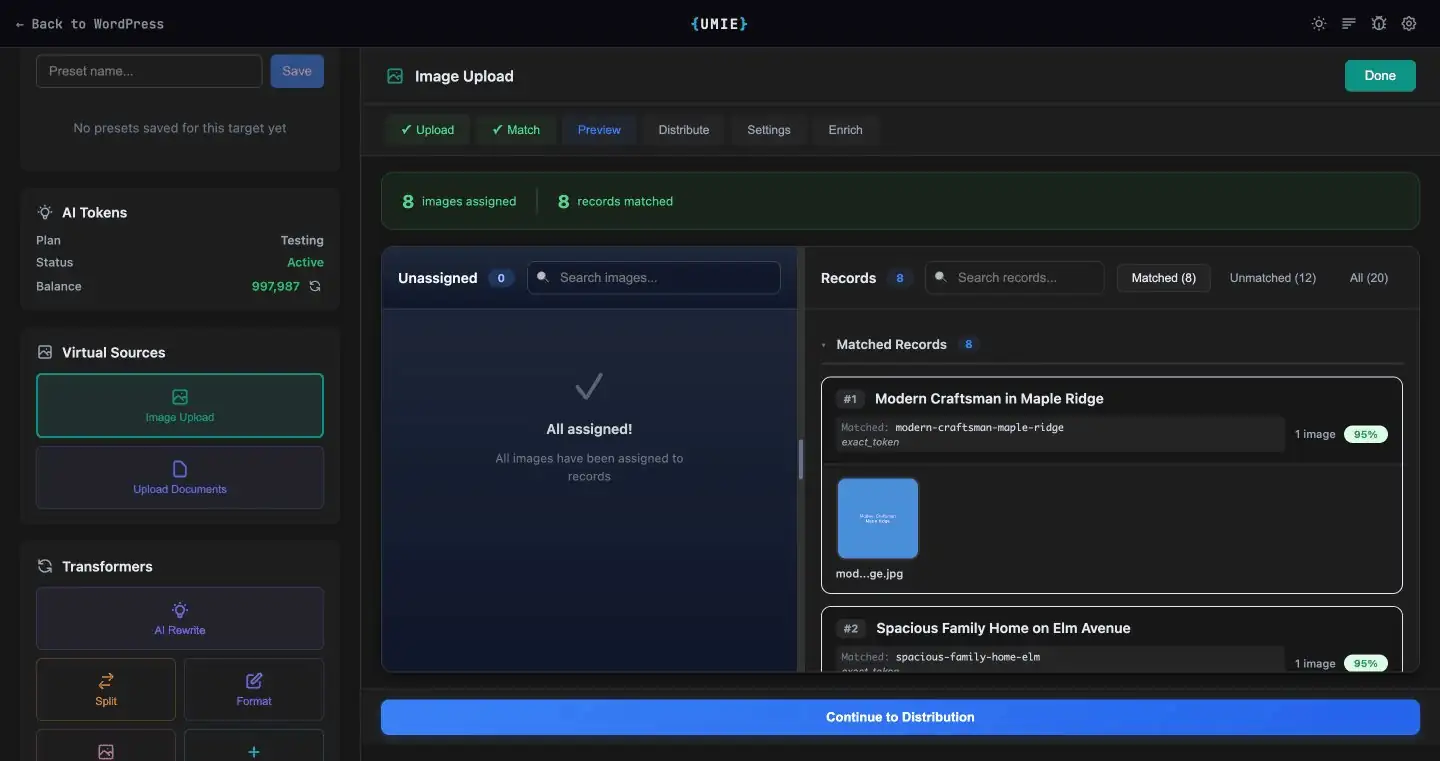Add the AI Rewrite transformer
Viewport: 1440px width, 761px height.
180,618
